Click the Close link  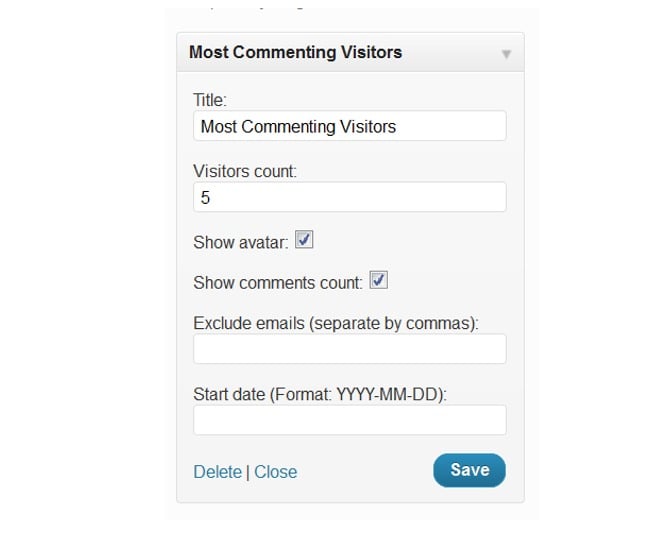point(275,472)
